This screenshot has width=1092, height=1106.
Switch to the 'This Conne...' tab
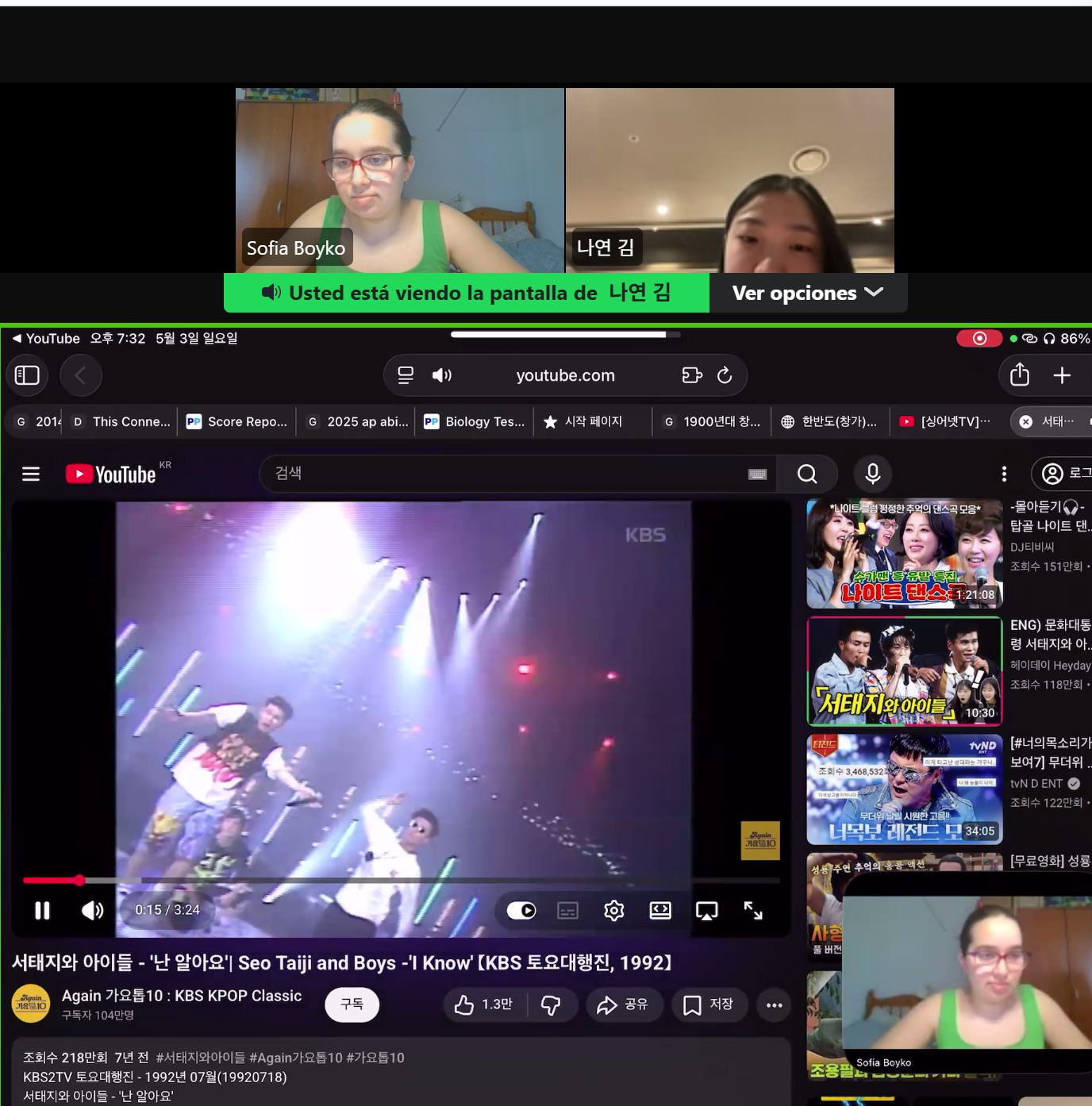click(122, 421)
